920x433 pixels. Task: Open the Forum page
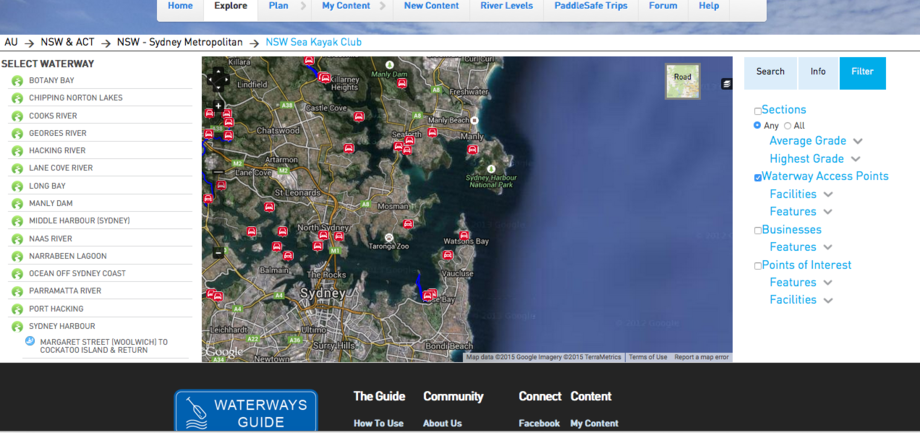click(663, 6)
